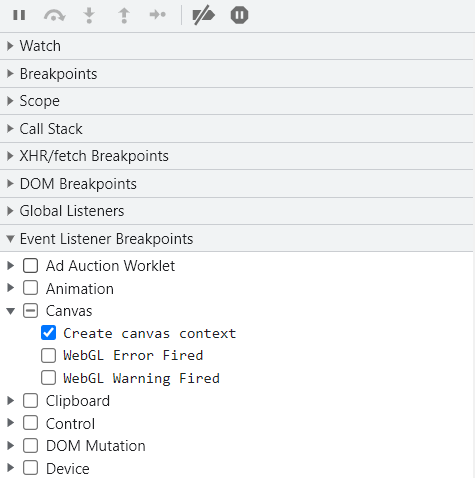475x478 pixels.
Task: Uncheck Create canvas context checkbox
Action: pyautogui.click(x=49, y=333)
